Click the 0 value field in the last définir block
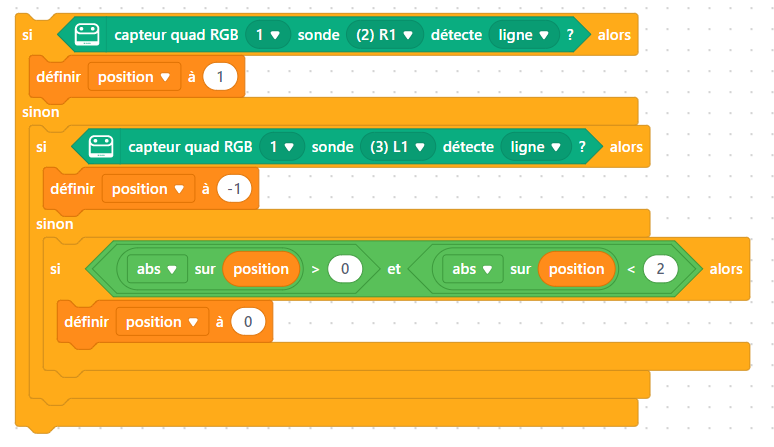 [x=250, y=322]
